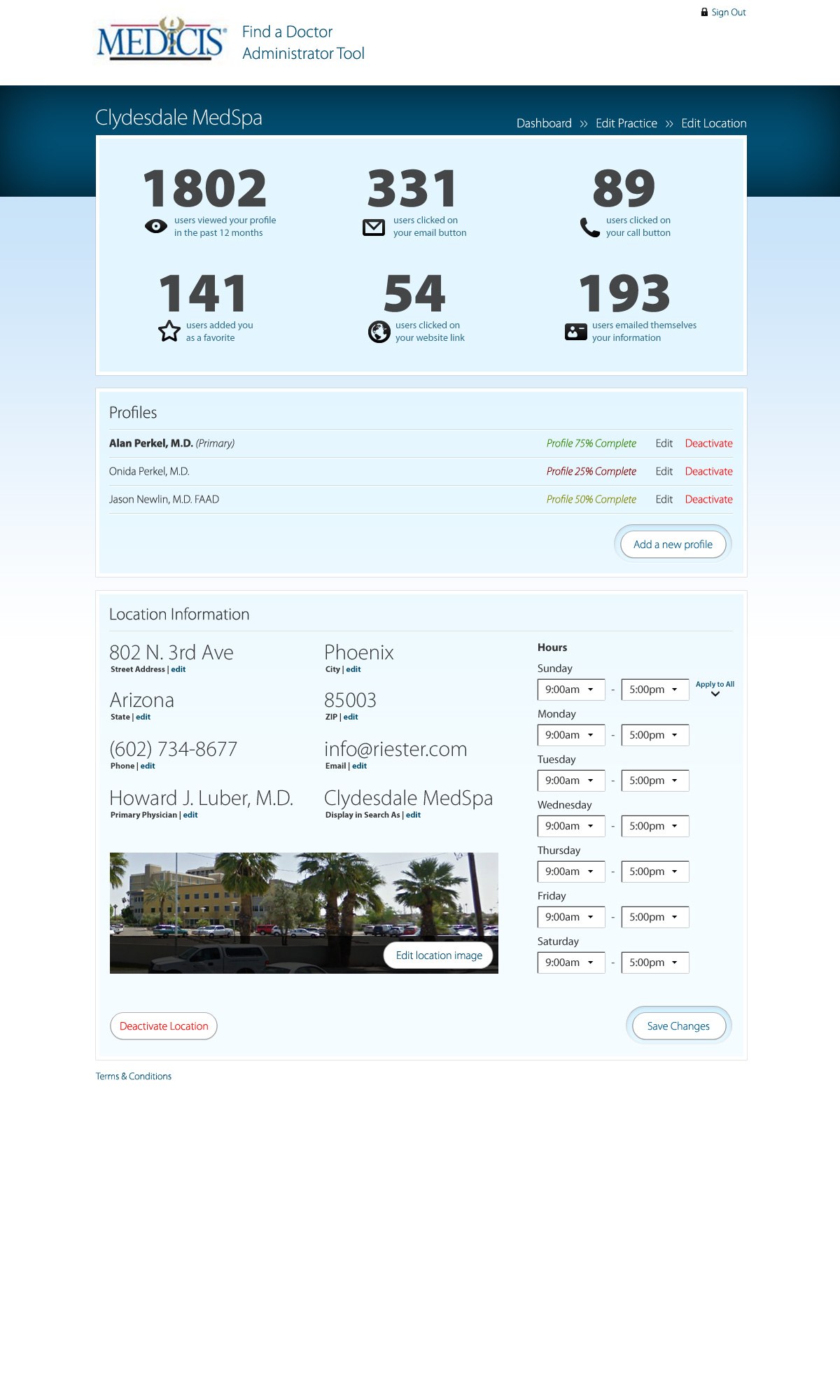840x1400 pixels.
Task: Click the Medicis logo
Action: pyautogui.click(x=162, y=40)
